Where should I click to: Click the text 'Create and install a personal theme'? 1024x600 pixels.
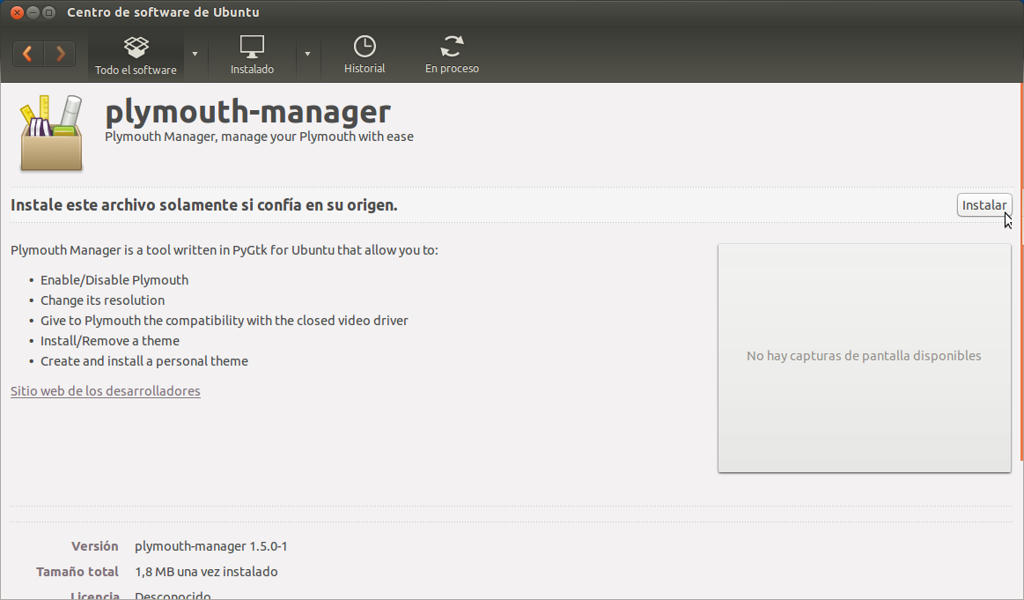click(144, 361)
